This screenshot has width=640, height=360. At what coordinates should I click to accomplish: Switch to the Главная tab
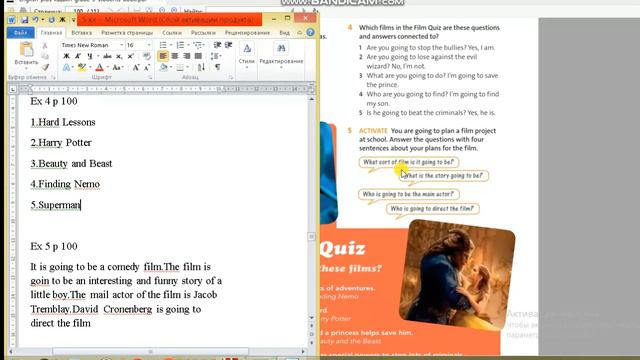51,32
